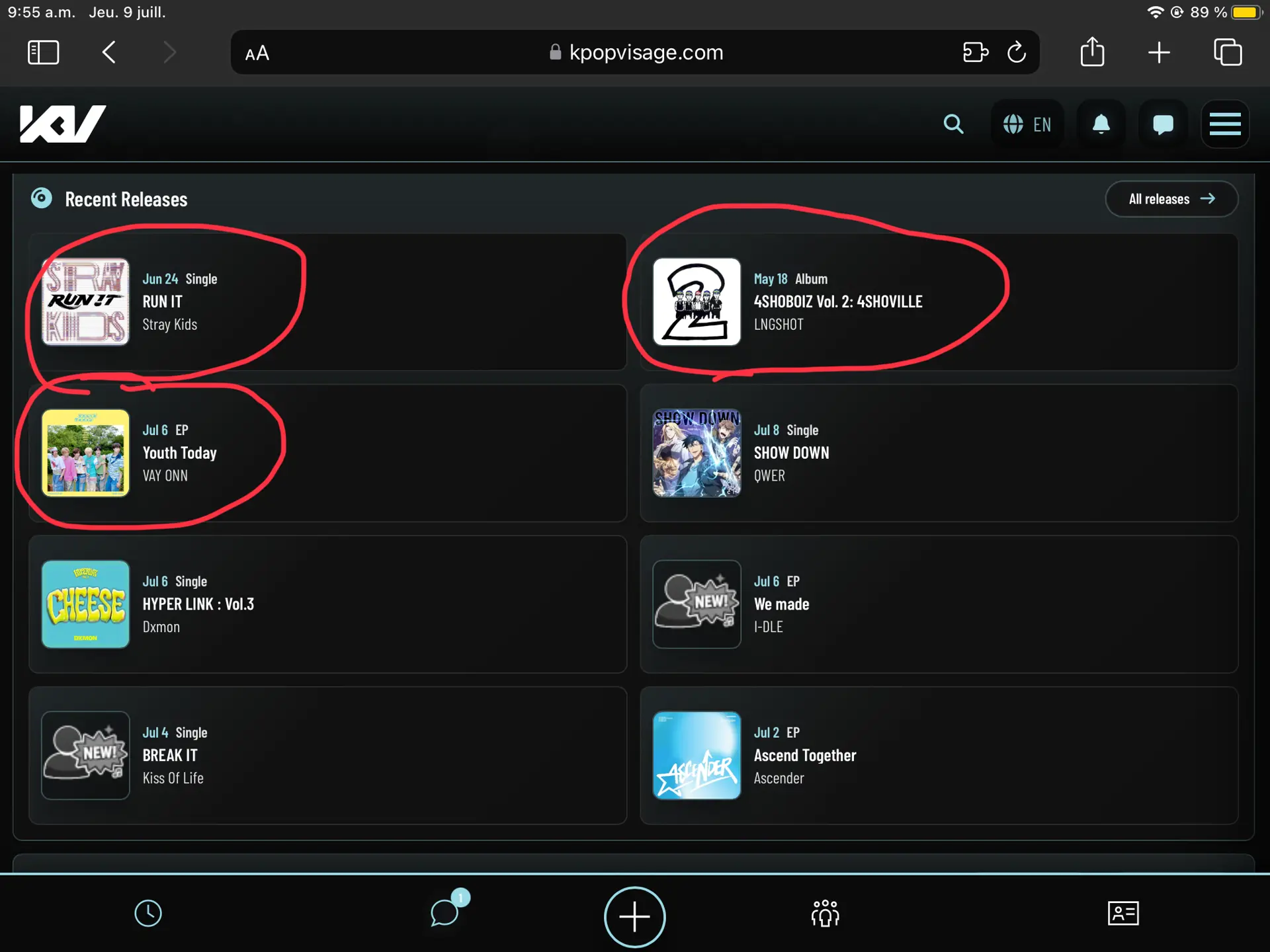Viewport: 1270px width, 952px height.
Task: Open the We made placeholder cover
Action: [x=697, y=604]
